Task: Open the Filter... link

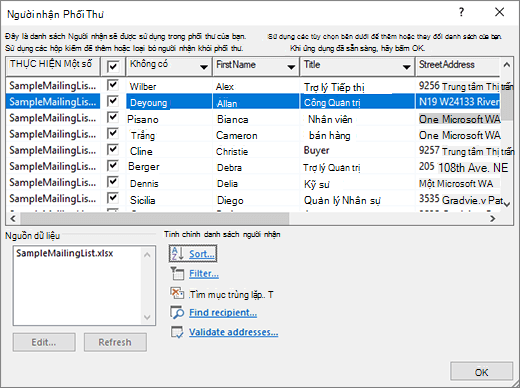Action: coord(204,274)
